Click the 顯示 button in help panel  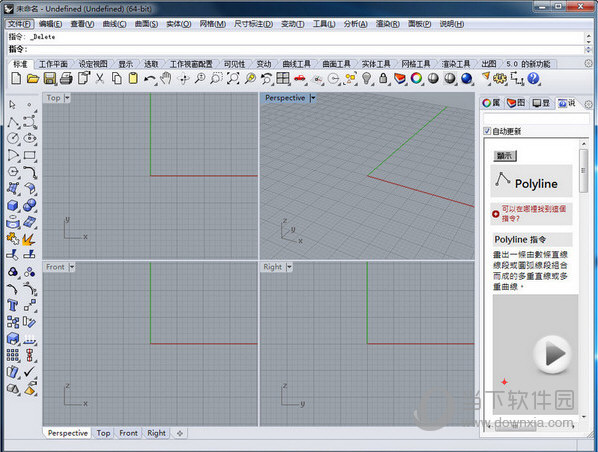pyautogui.click(x=505, y=156)
